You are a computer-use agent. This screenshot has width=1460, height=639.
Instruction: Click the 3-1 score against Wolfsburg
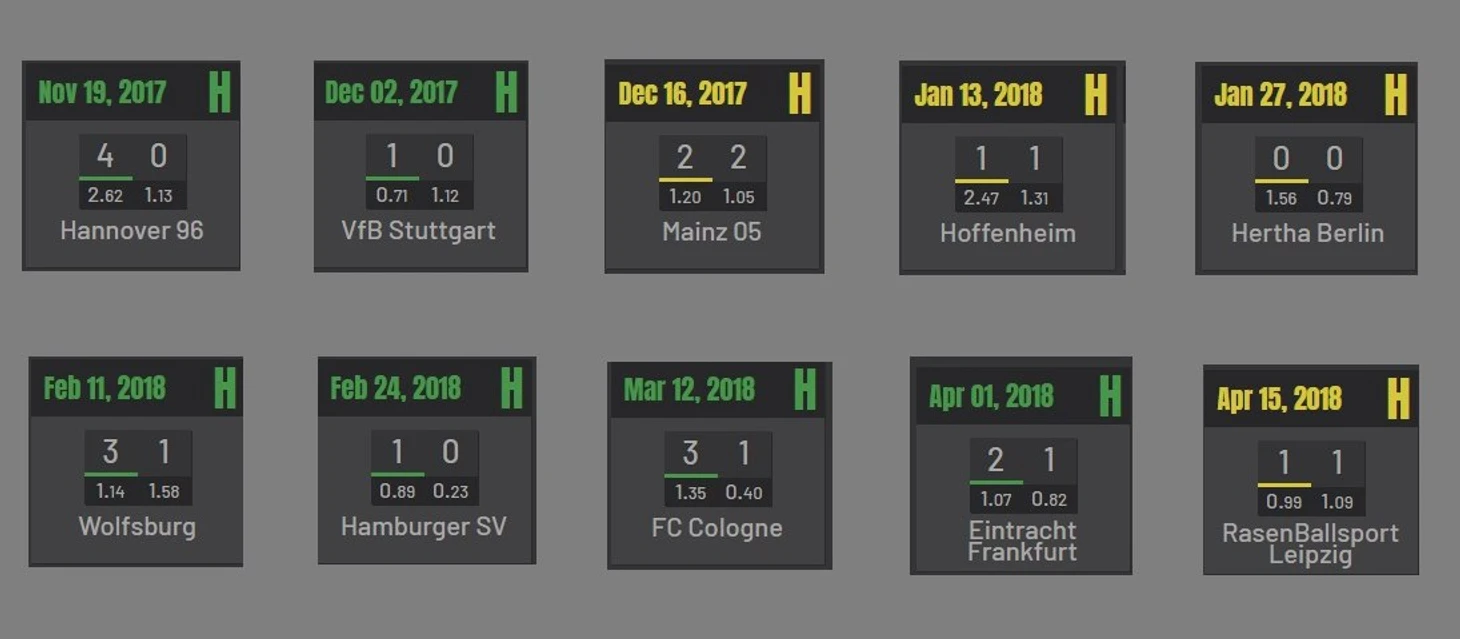(137, 453)
